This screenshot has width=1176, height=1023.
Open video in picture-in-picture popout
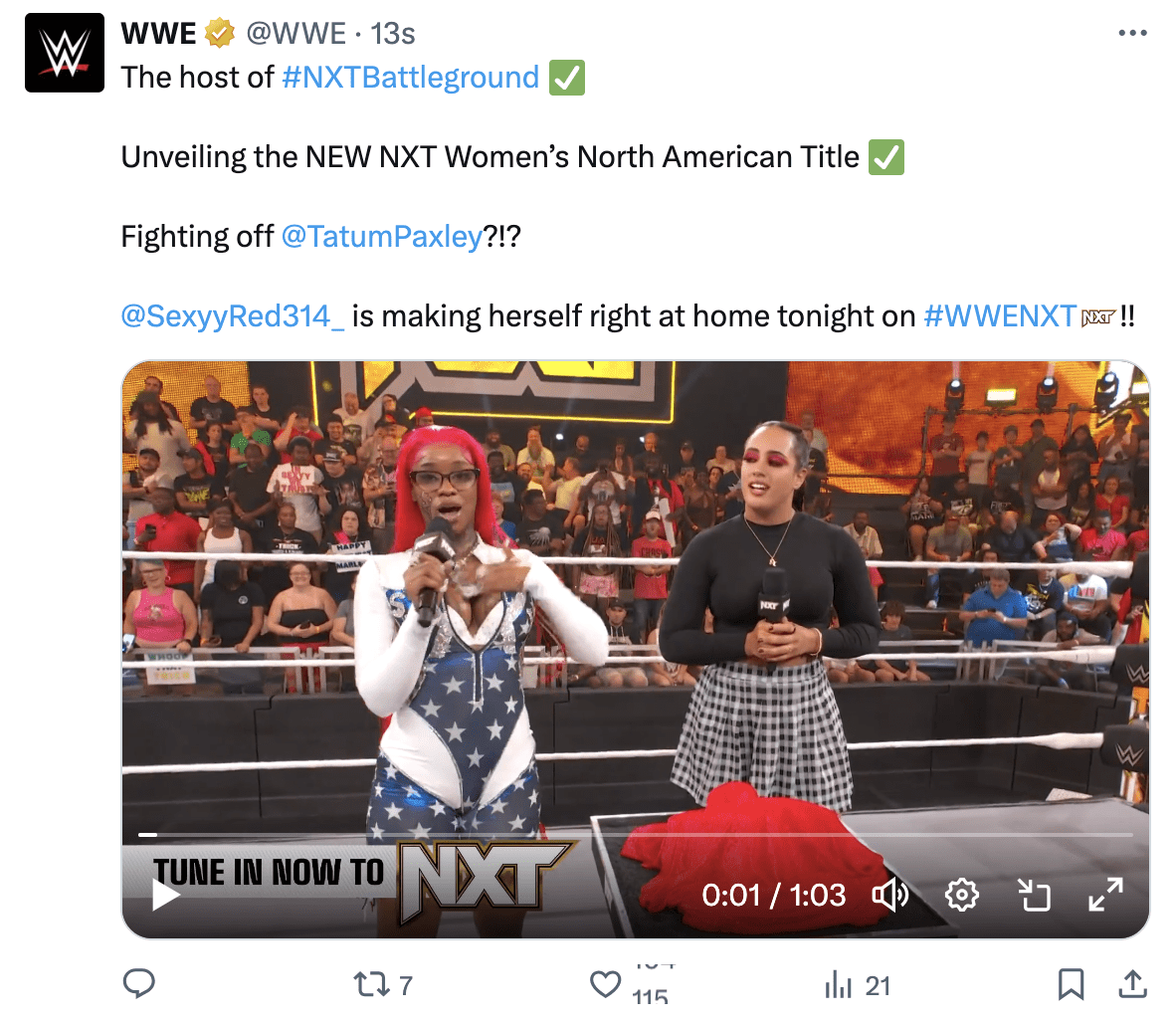[x=1034, y=895]
